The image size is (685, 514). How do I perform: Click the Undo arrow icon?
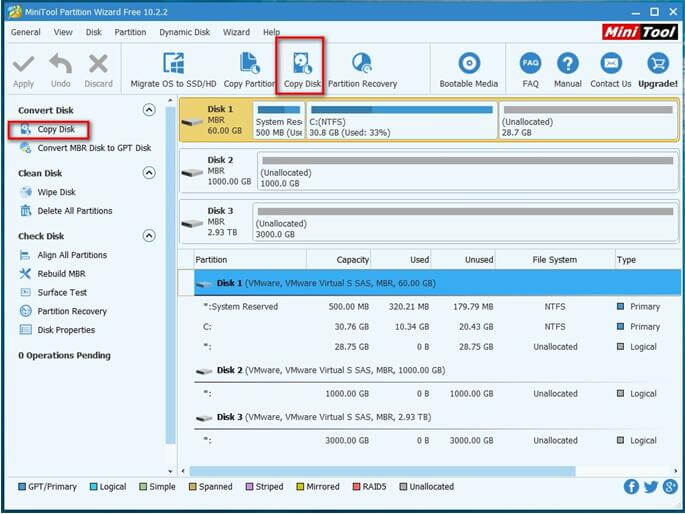pos(61,64)
